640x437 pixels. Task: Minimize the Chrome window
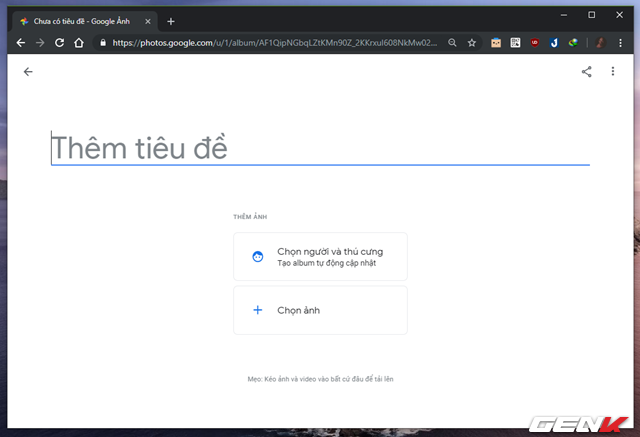coord(564,15)
